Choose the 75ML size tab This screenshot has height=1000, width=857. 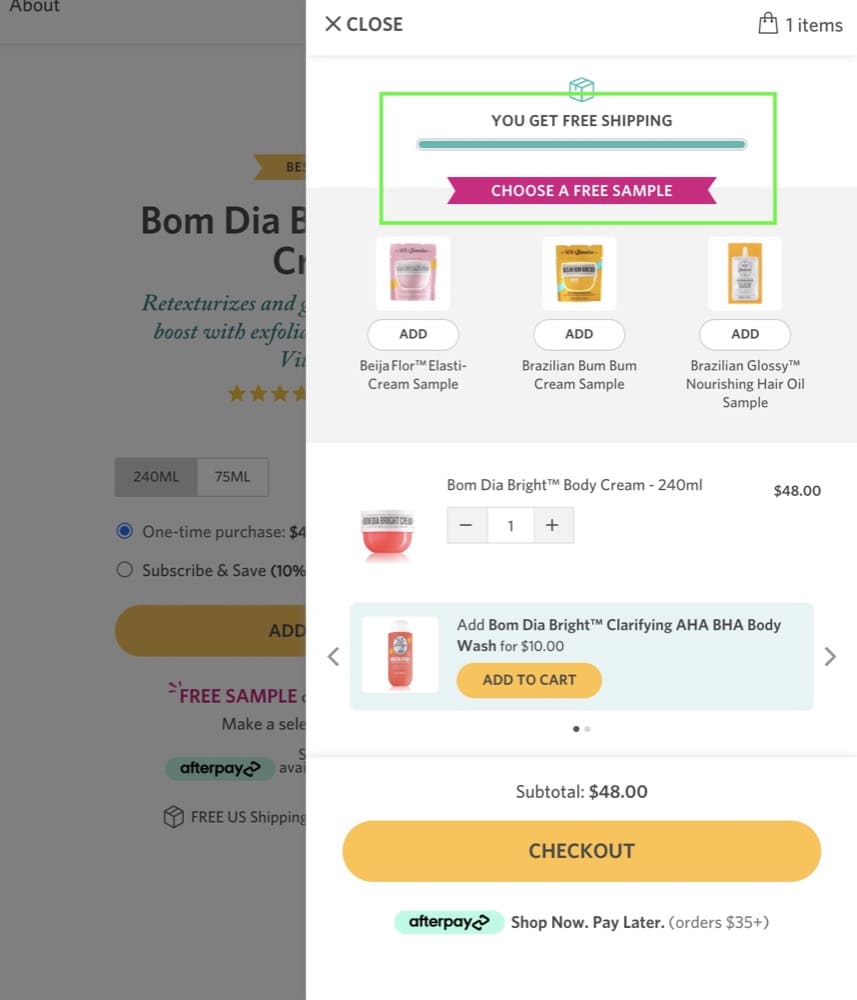click(233, 476)
